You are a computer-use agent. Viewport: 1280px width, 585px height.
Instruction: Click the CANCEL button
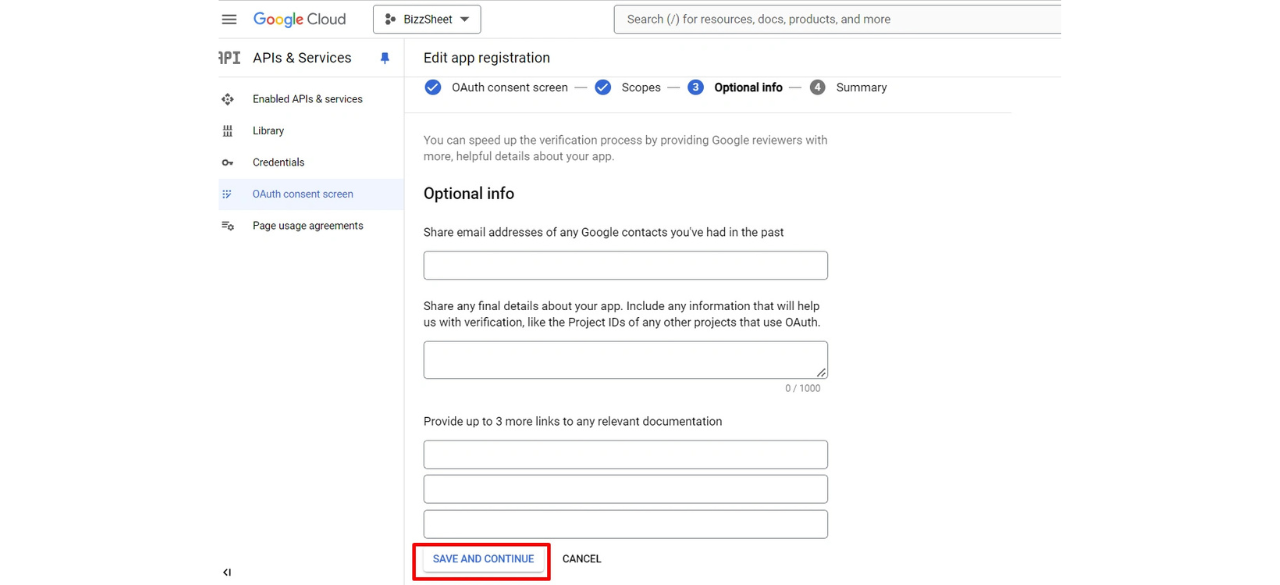(581, 559)
